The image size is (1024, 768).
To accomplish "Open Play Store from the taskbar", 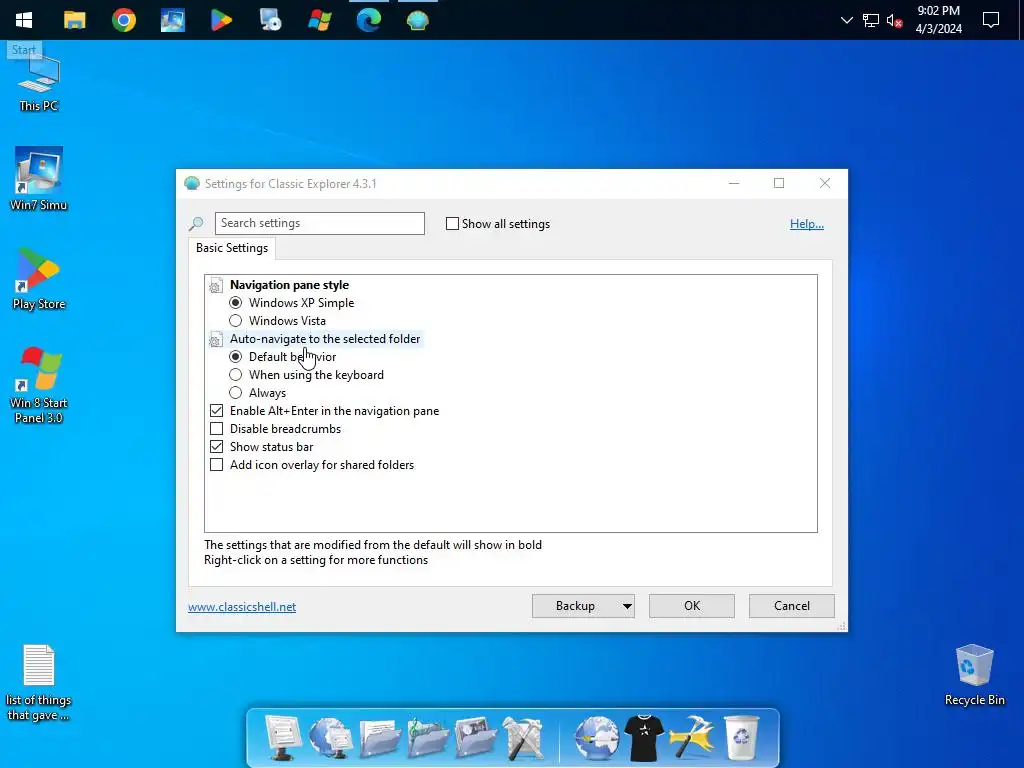I will tap(221, 20).
